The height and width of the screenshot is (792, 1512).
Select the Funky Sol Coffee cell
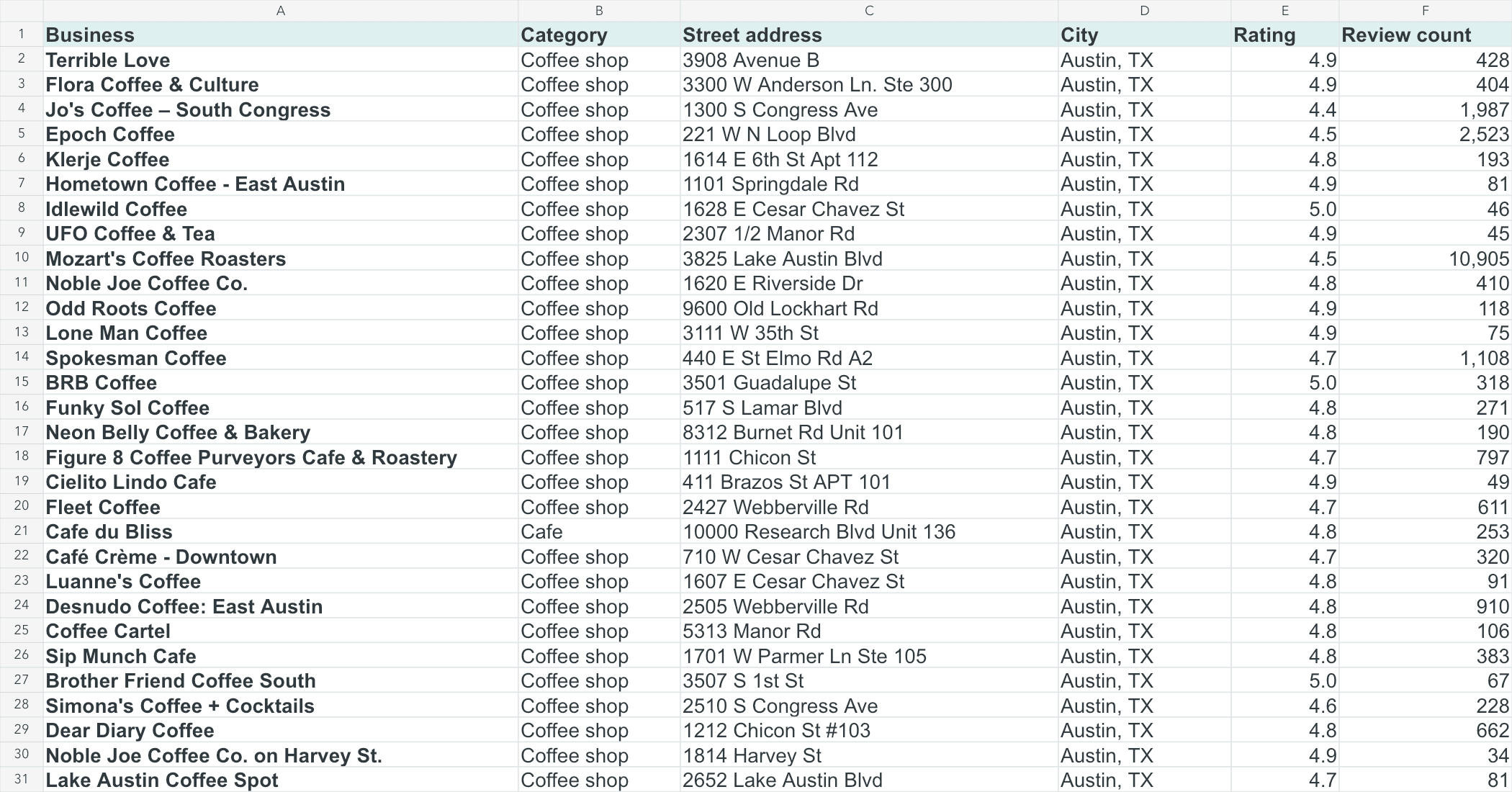pos(281,408)
